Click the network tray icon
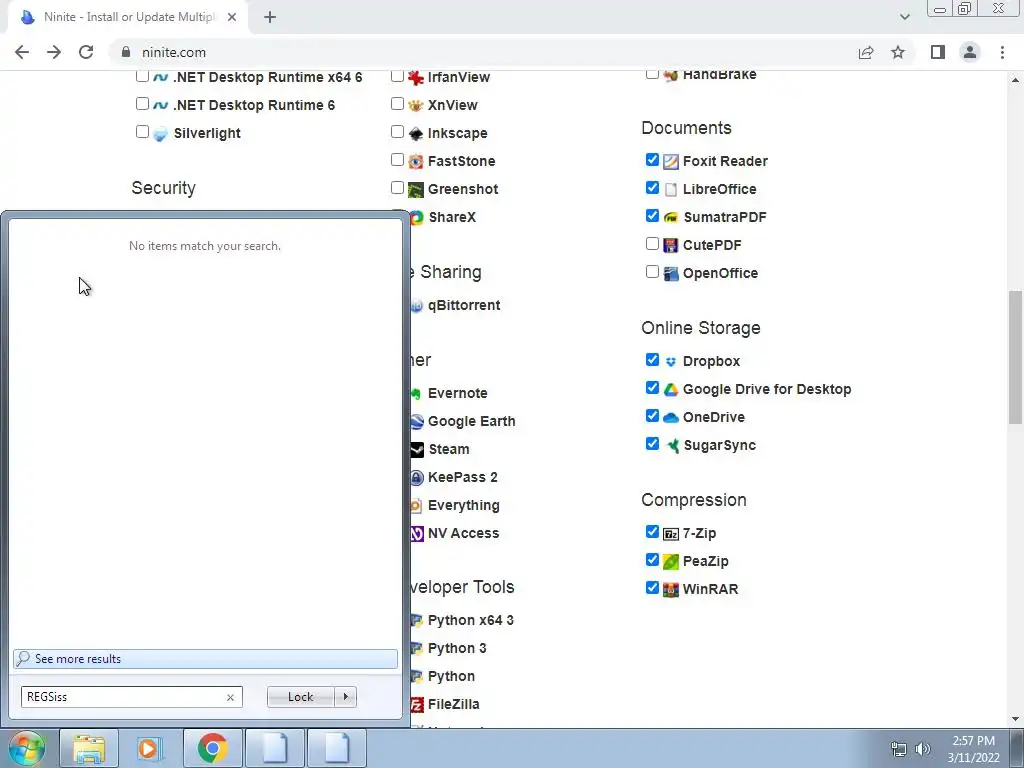The height and width of the screenshot is (768, 1024). [899, 749]
